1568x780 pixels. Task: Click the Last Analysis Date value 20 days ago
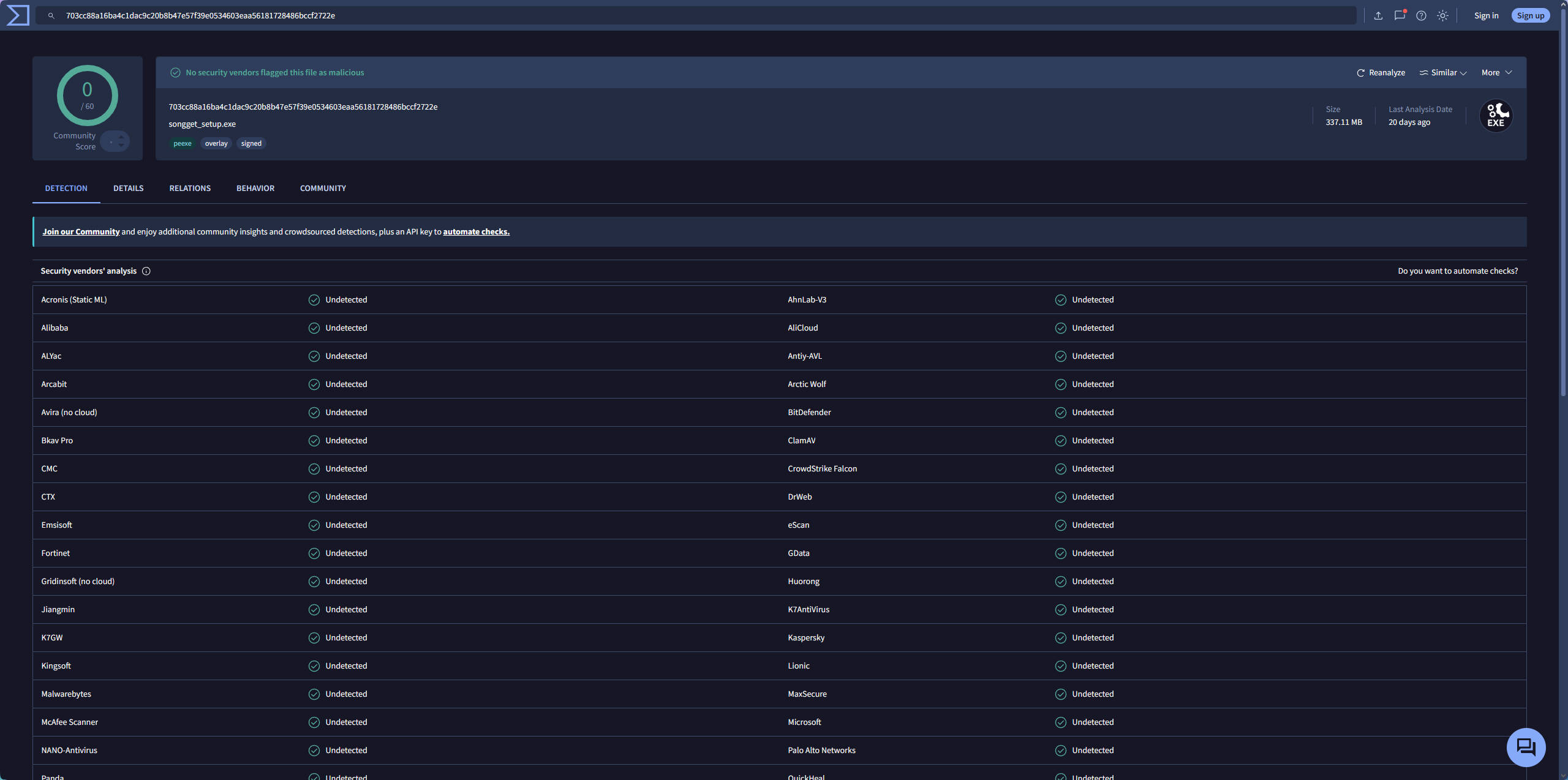tap(1409, 122)
